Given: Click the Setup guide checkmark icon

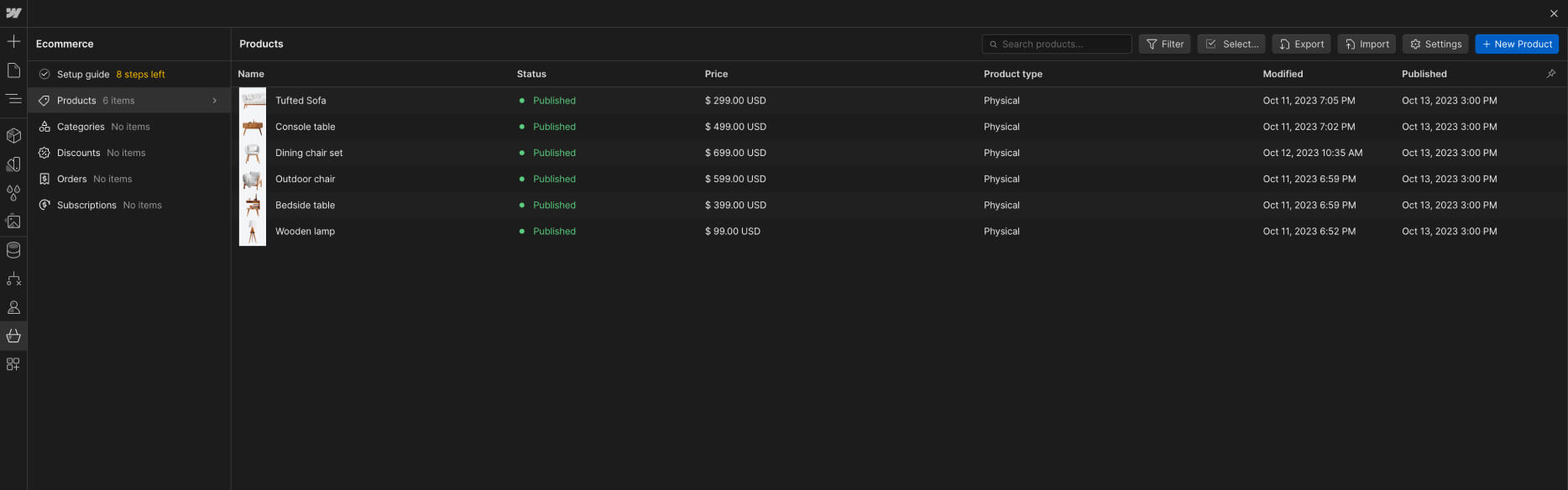Looking at the screenshot, I should [44, 74].
